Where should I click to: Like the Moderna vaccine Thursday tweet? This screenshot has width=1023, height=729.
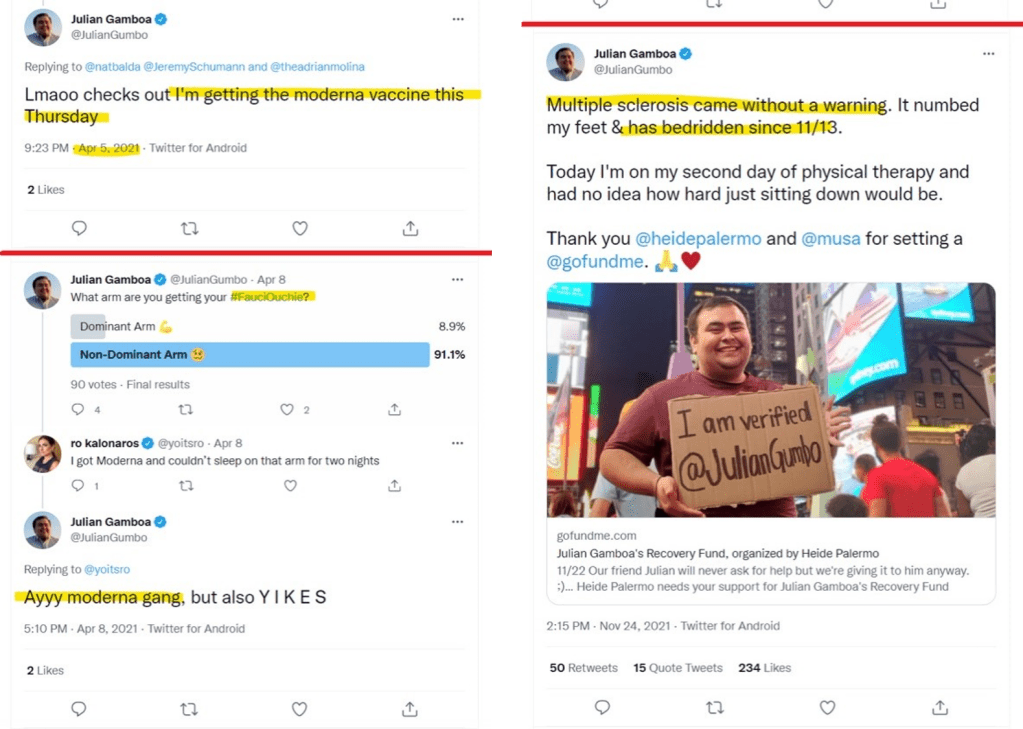pos(299,229)
